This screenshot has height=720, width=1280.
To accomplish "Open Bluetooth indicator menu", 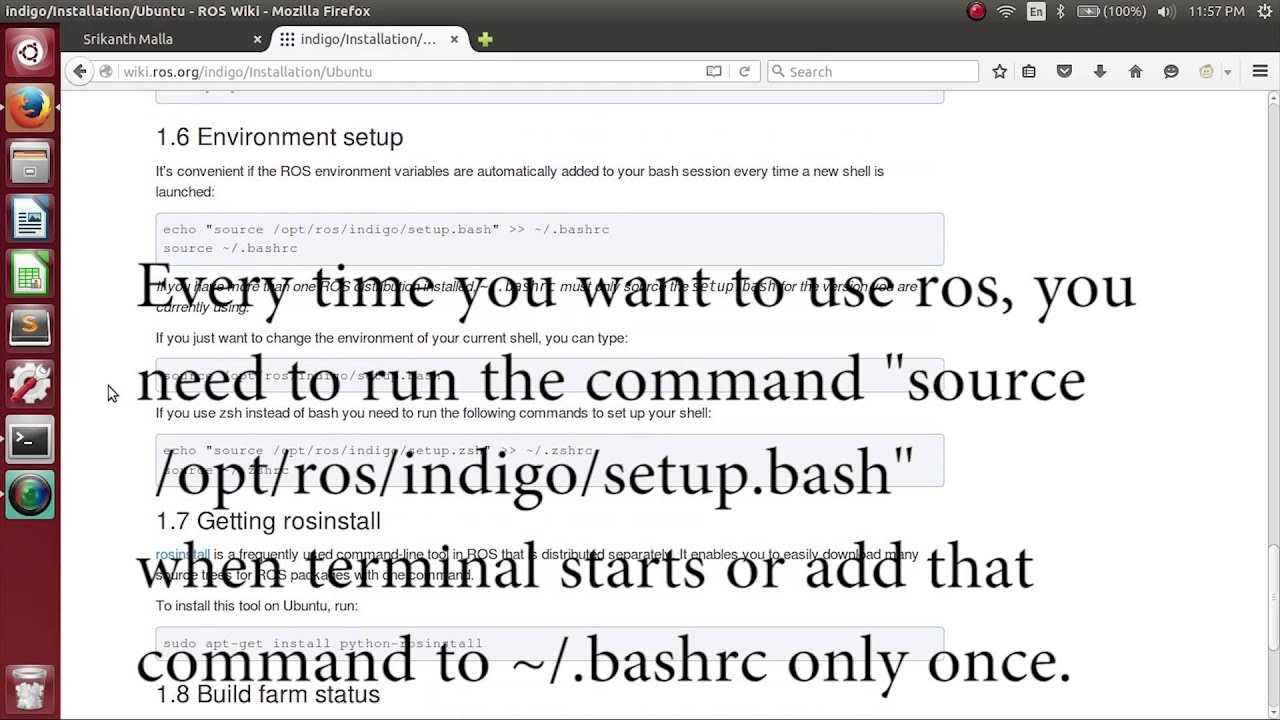I will tap(1061, 11).
